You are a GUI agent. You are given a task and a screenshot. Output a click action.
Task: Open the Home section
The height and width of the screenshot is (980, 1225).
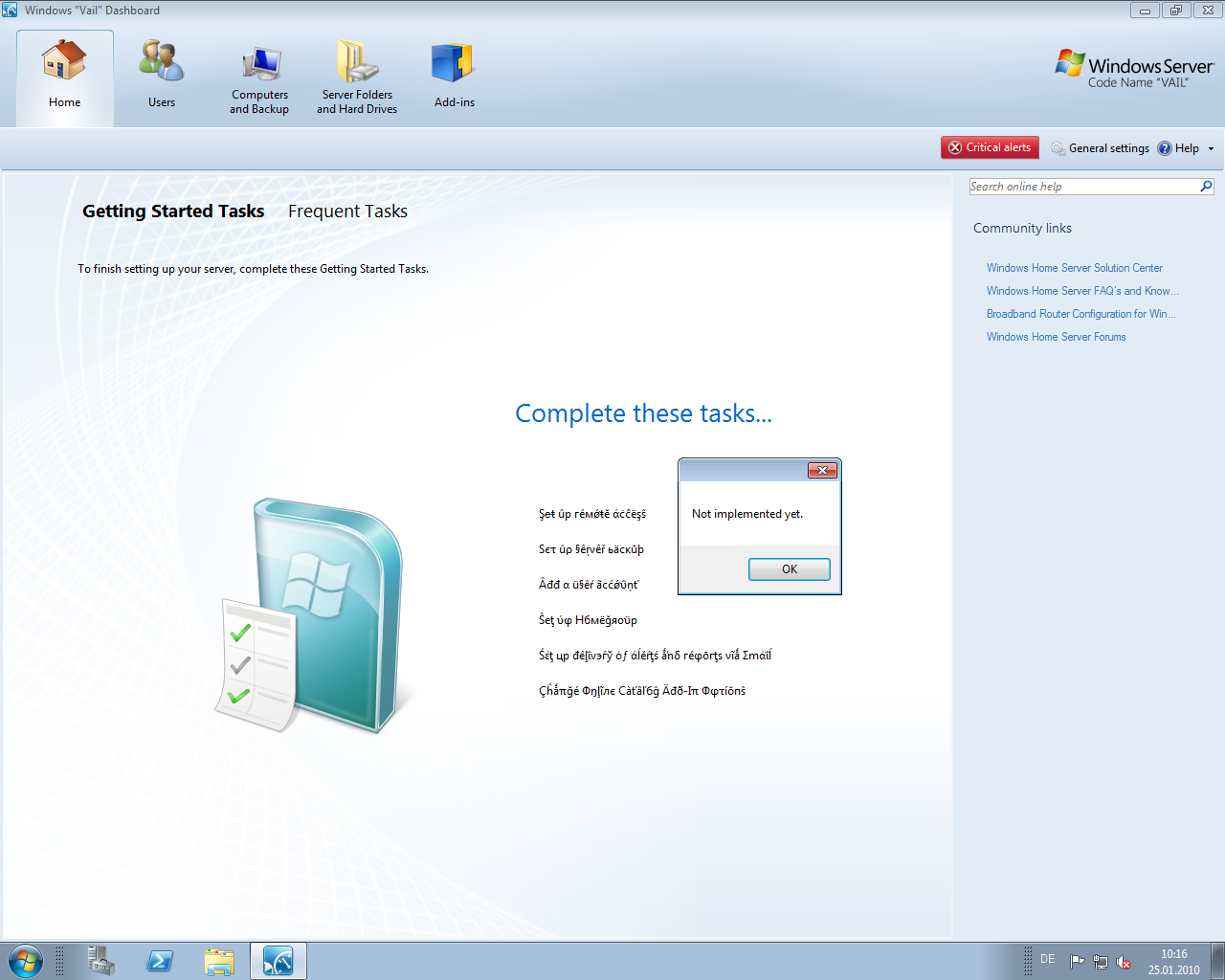65,78
